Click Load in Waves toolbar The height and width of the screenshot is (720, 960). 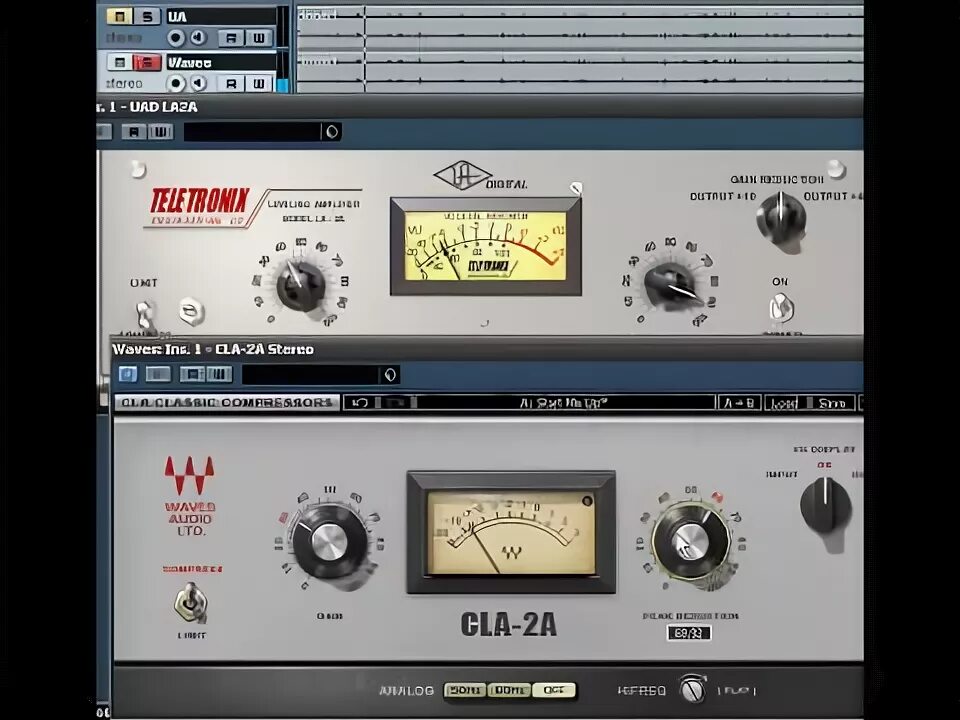[x=782, y=403]
